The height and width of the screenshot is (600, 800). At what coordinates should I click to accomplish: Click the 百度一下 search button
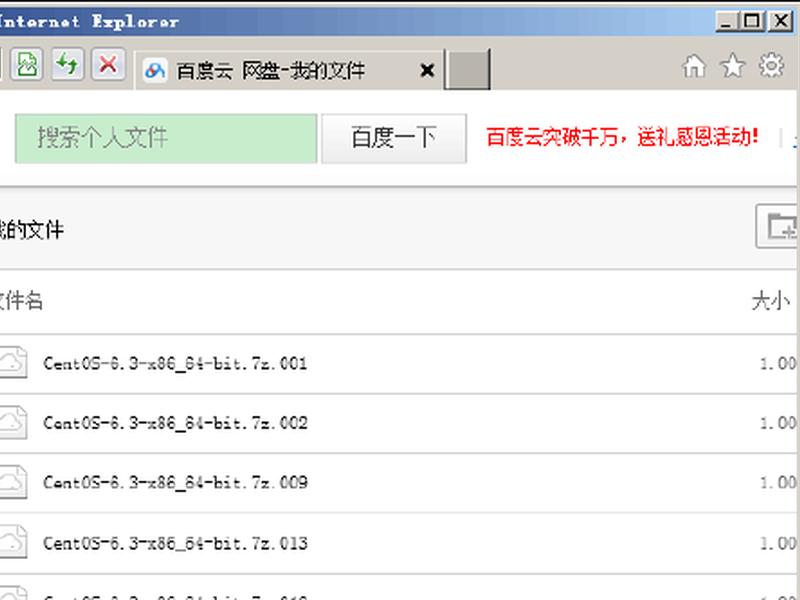[x=394, y=138]
